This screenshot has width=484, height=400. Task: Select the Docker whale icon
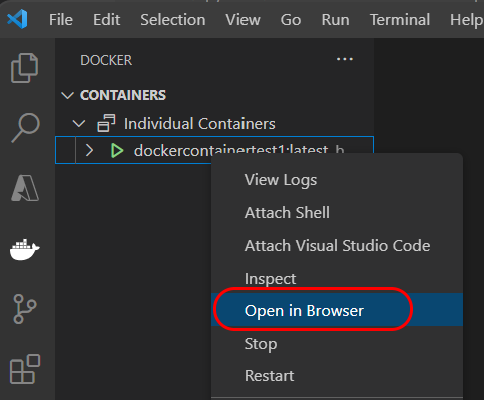tap(25, 249)
